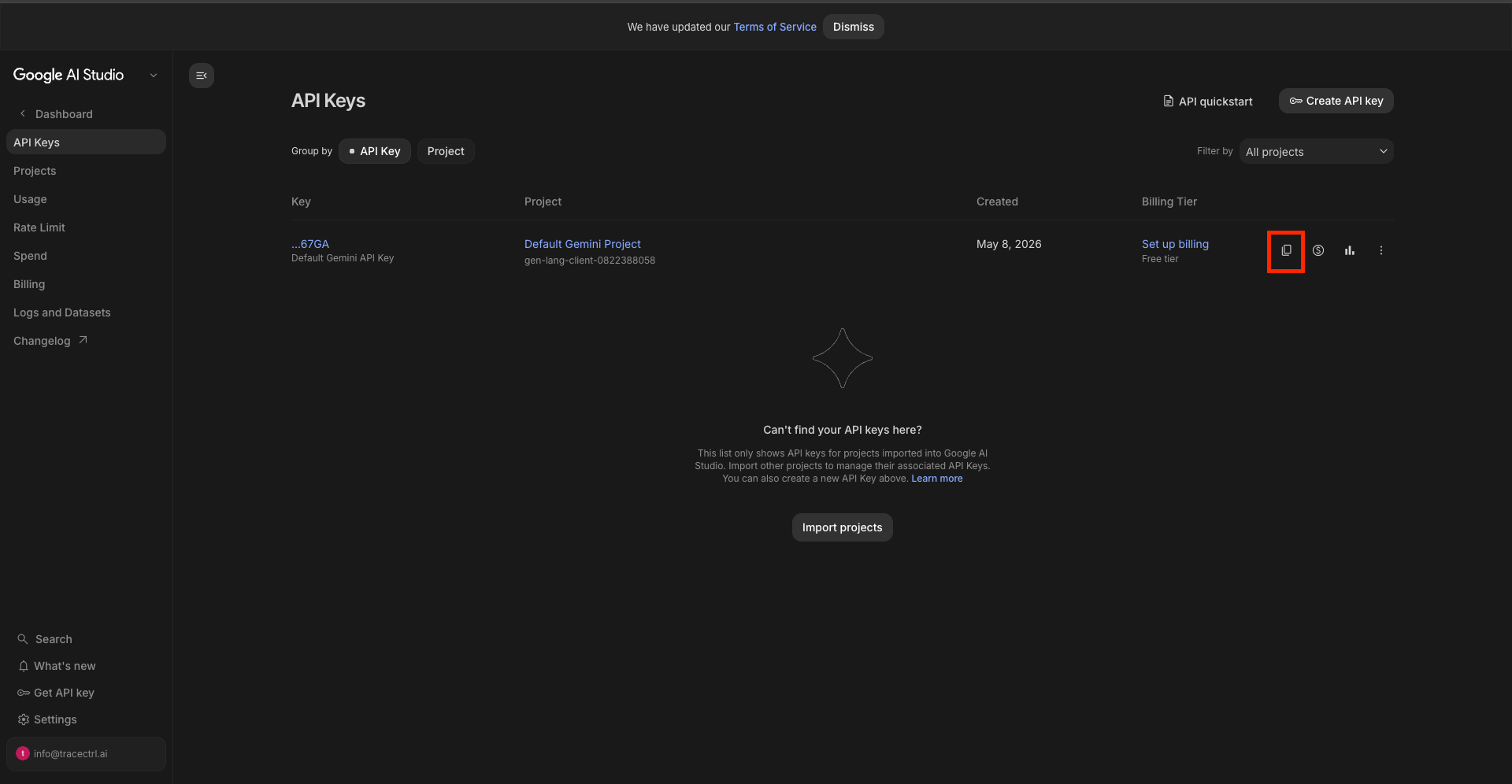The image size is (1512, 784).
Task: Expand the Google AI Studio dropdown chevron
Action: 154,76
